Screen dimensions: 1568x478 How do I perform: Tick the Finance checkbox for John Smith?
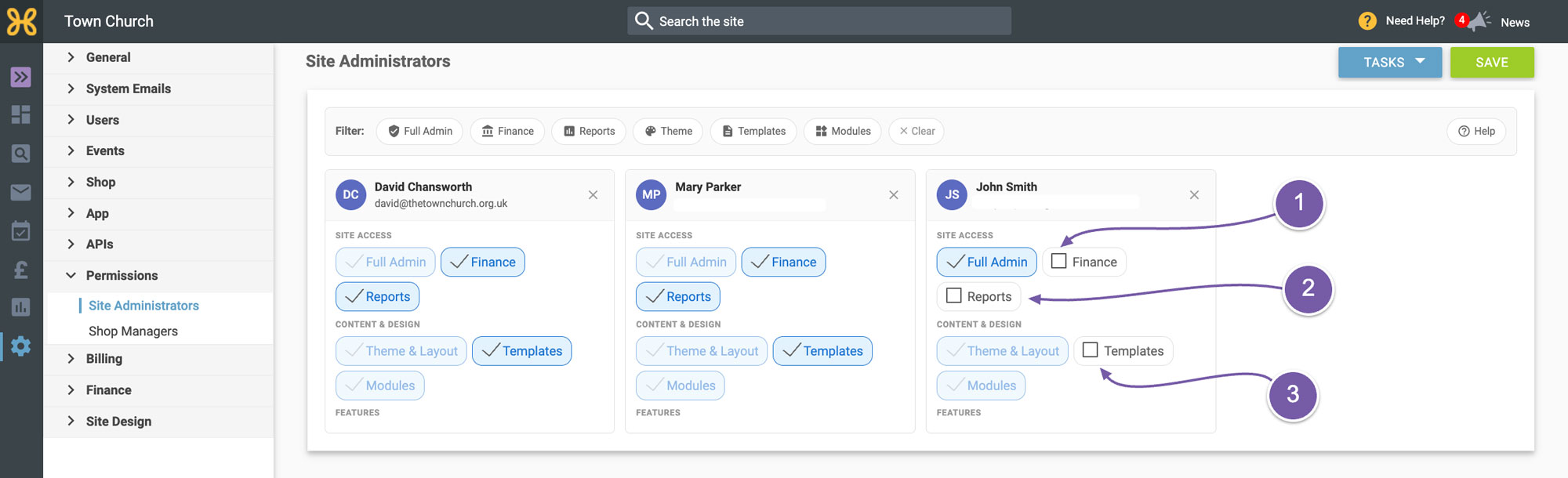pos(1058,261)
